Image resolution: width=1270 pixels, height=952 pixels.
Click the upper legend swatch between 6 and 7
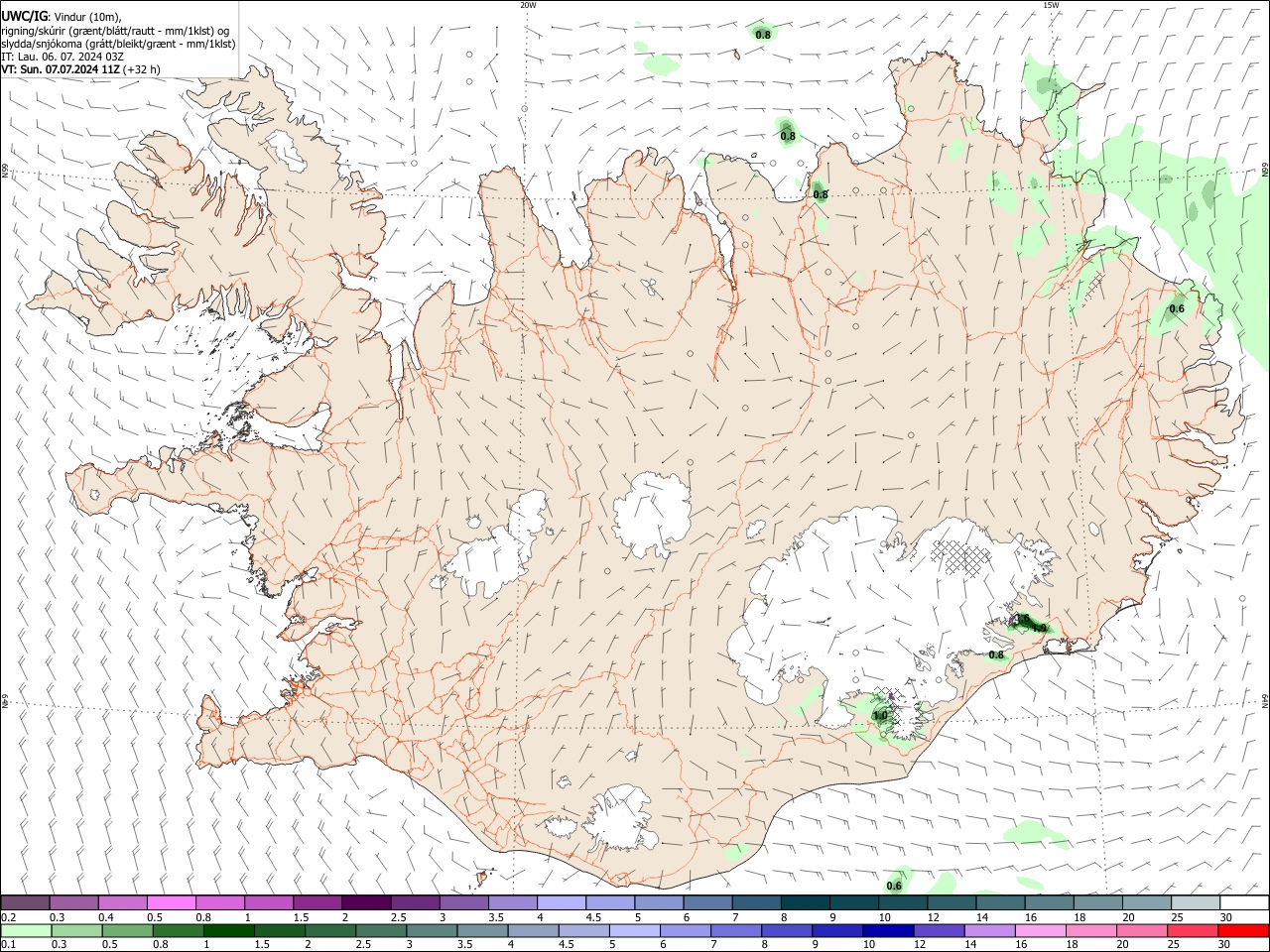pyautogui.click(x=706, y=902)
